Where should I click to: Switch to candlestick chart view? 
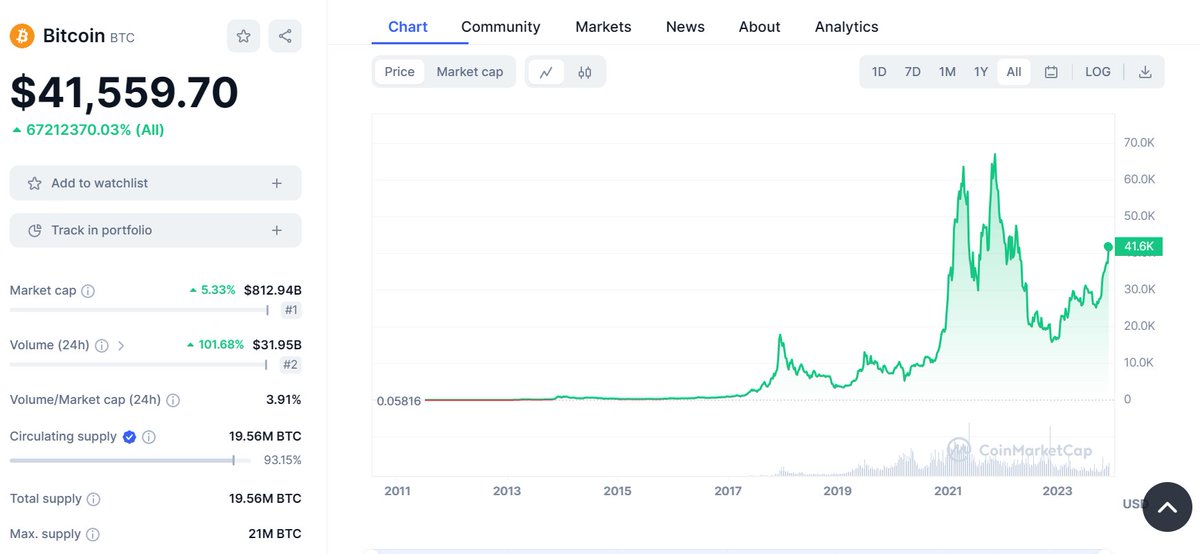pyautogui.click(x=585, y=72)
